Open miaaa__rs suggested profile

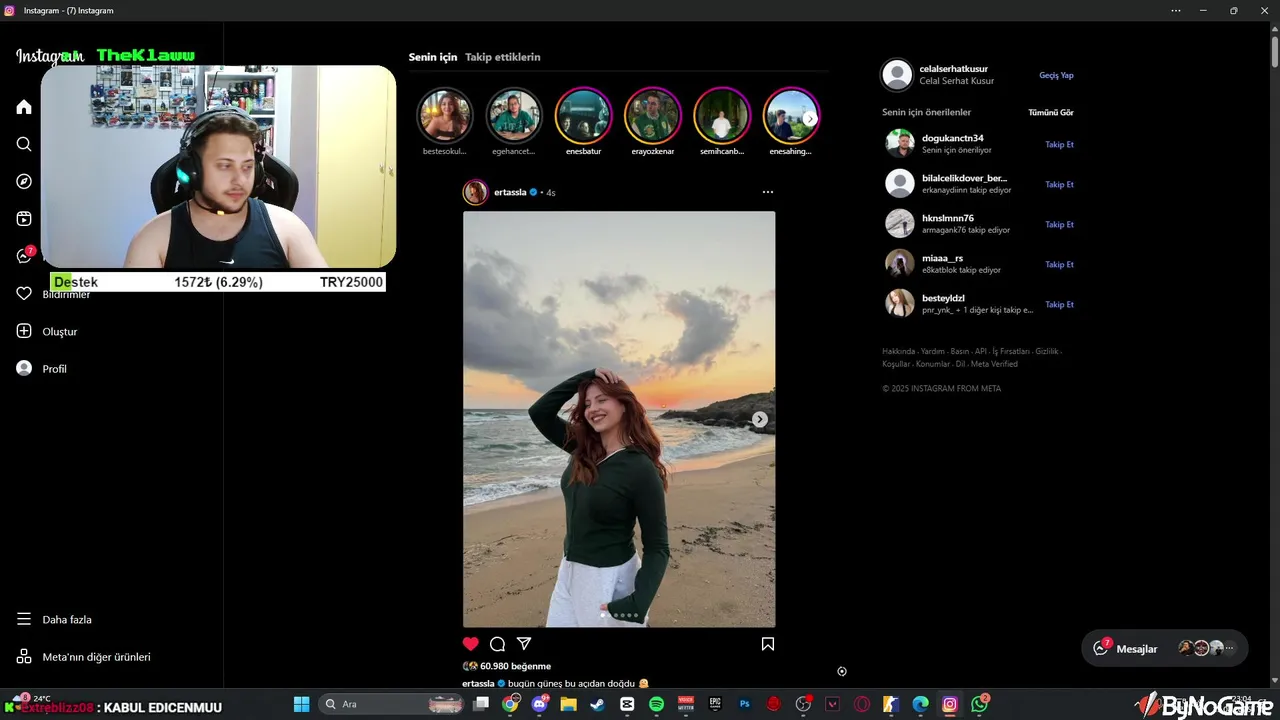(x=943, y=258)
